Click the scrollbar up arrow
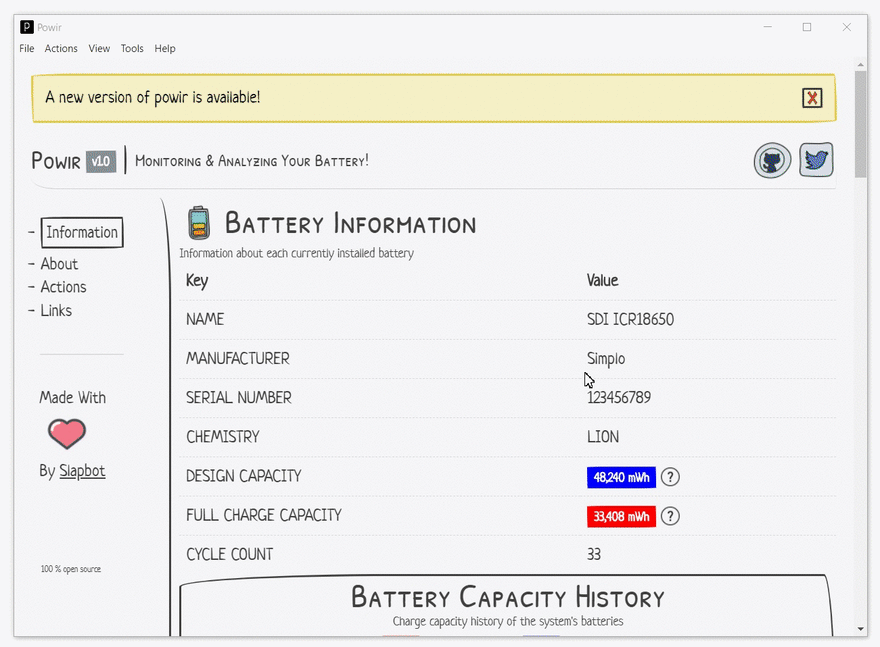 [x=860, y=65]
